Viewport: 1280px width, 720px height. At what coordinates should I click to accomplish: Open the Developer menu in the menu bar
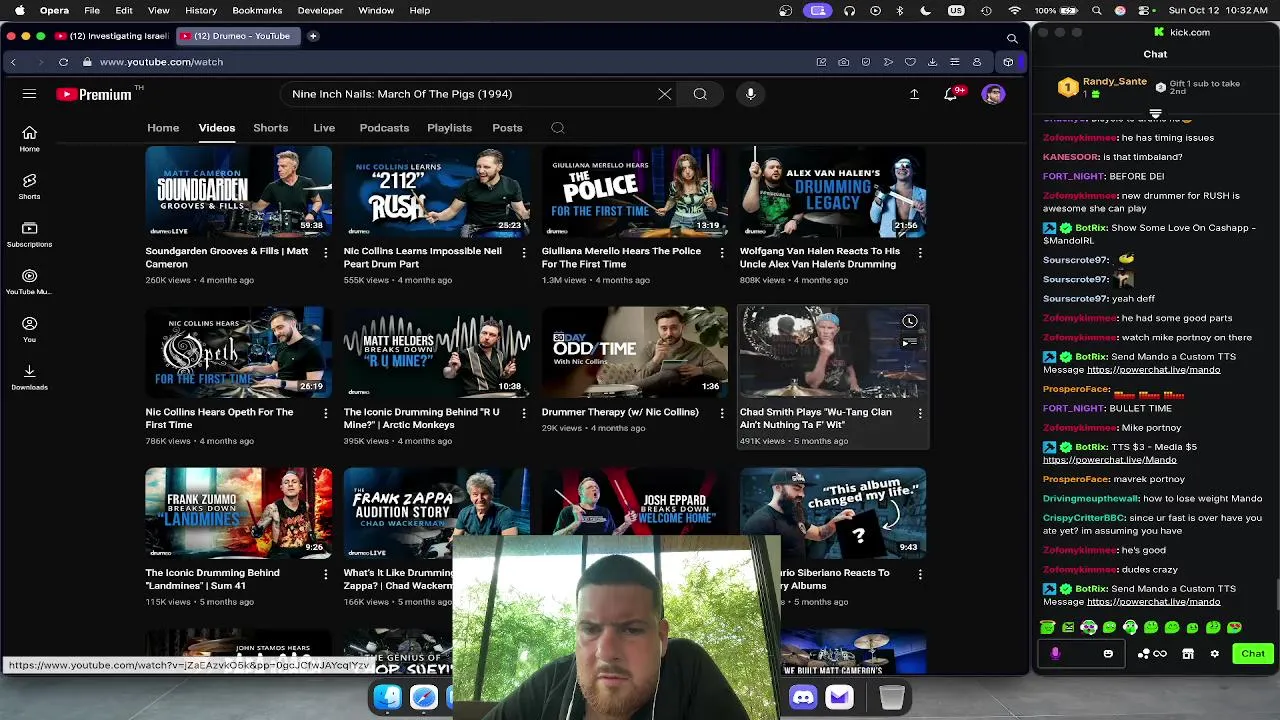pos(320,10)
